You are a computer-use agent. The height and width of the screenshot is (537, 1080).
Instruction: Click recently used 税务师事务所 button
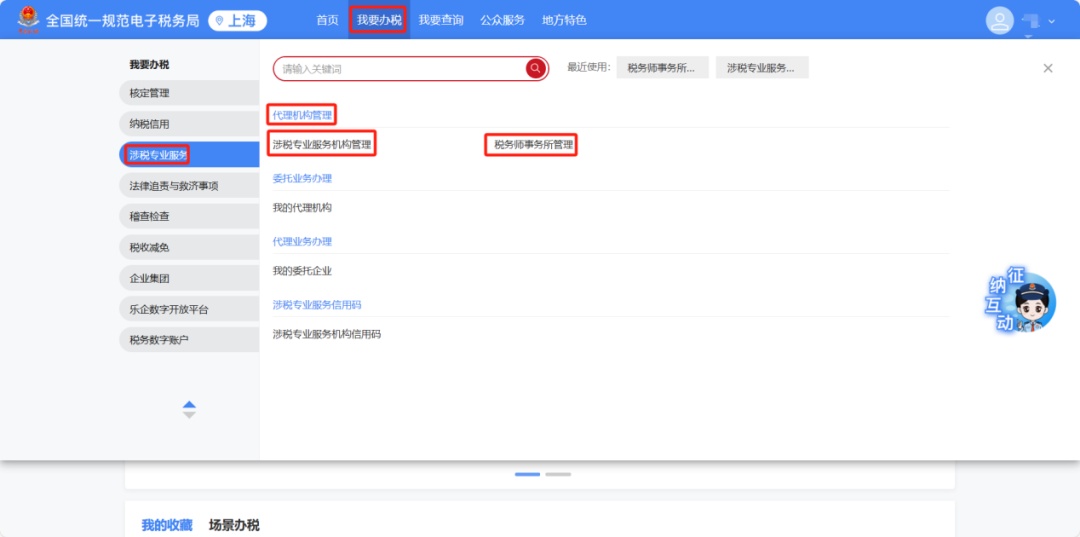pyautogui.click(x=662, y=68)
